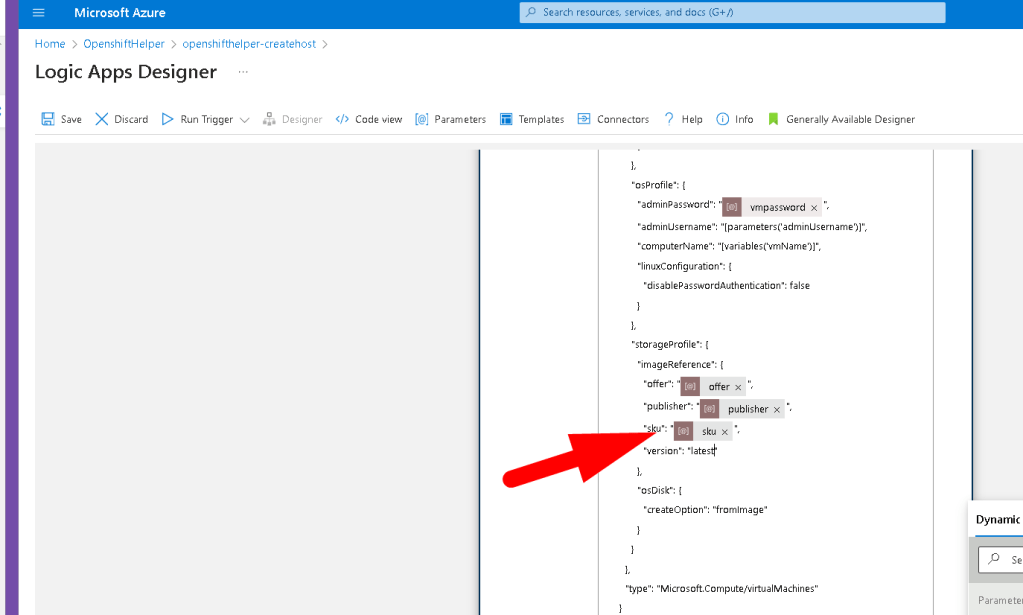Open Help
This screenshot has width=1023, height=615.
683,119
